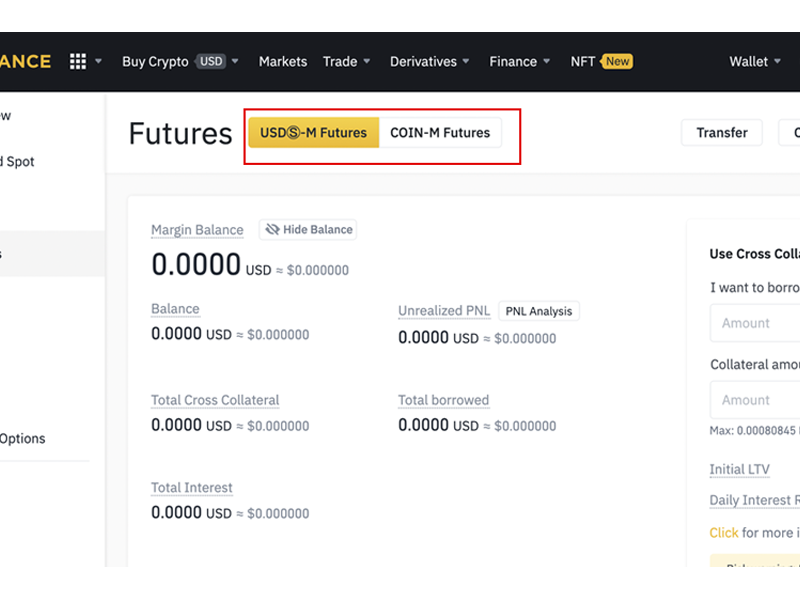
Task: Open the Buy Crypto menu
Action: click(155, 62)
